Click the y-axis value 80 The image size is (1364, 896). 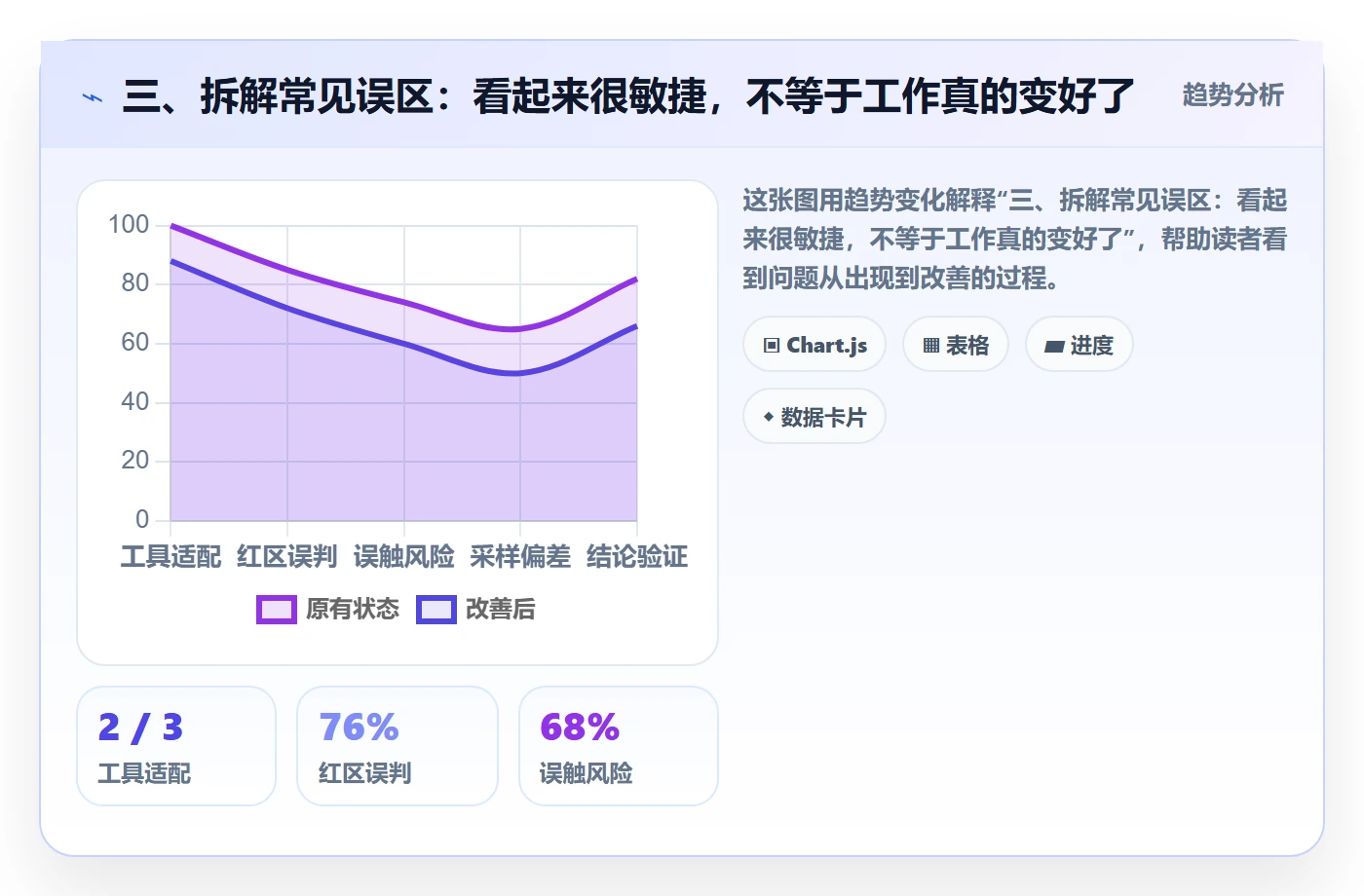coord(135,283)
